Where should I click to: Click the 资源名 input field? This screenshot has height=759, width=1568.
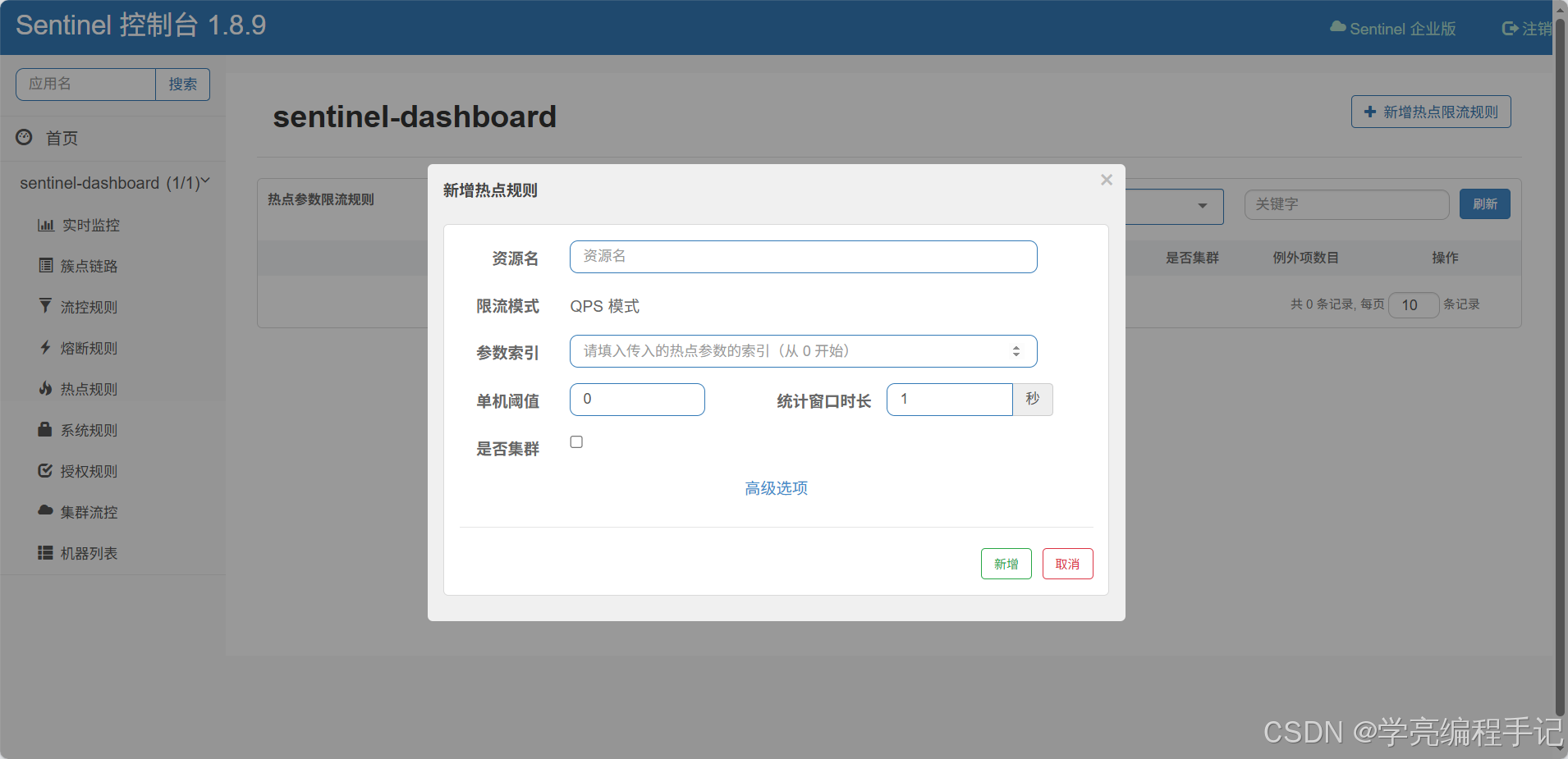[x=803, y=257]
